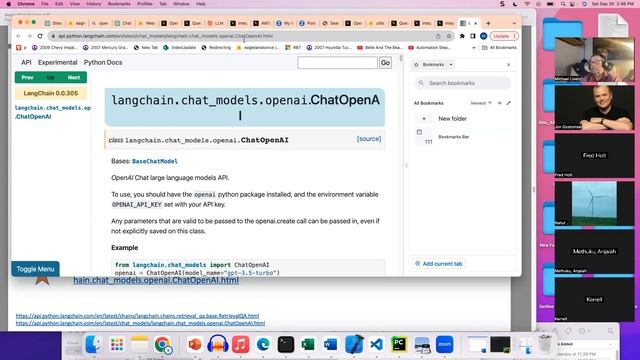
Task: Click the Toggle Menu button
Action: click(x=36, y=269)
